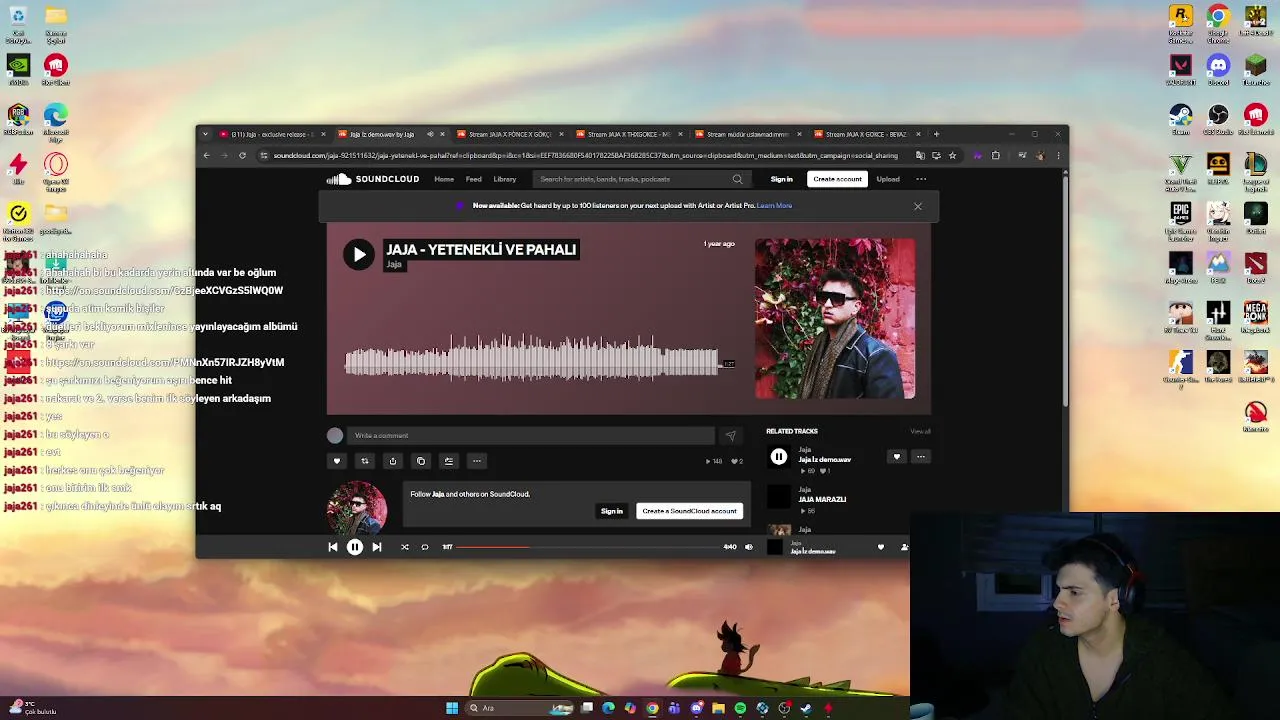Click Sign in in the header
1280x720 pixels.
[781, 179]
